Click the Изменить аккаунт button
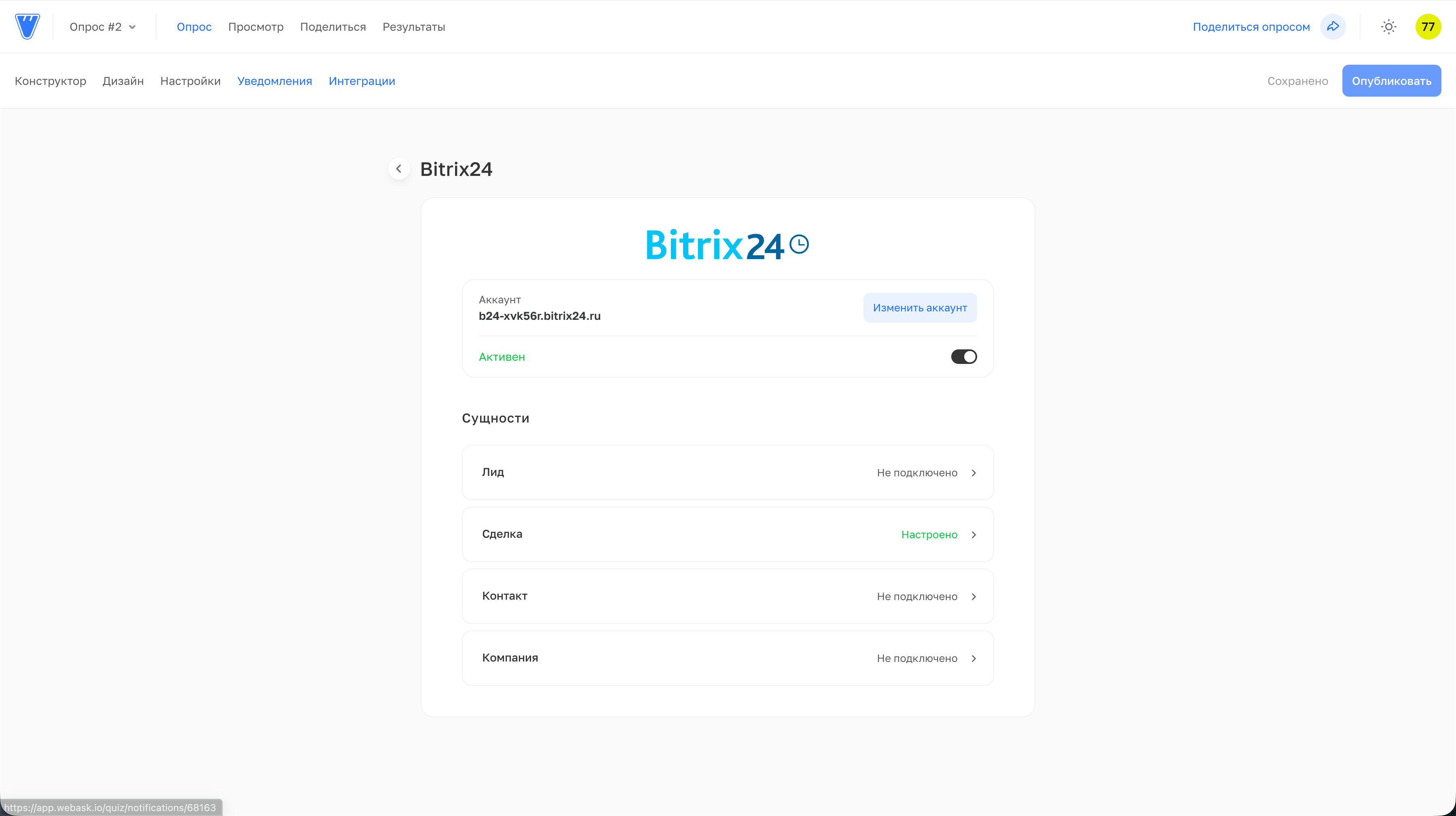 tap(920, 307)
